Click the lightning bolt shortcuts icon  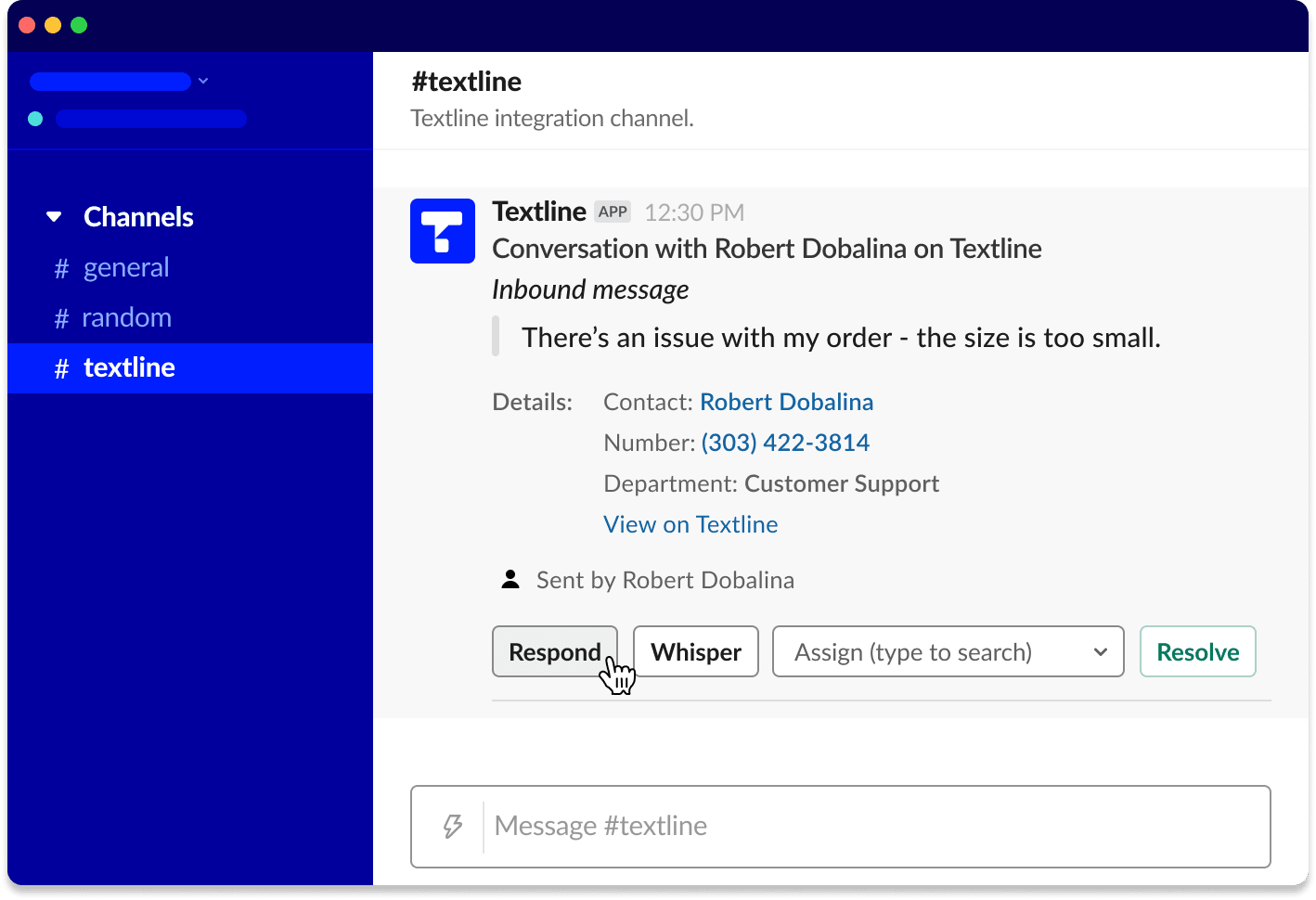pos(453,826)
